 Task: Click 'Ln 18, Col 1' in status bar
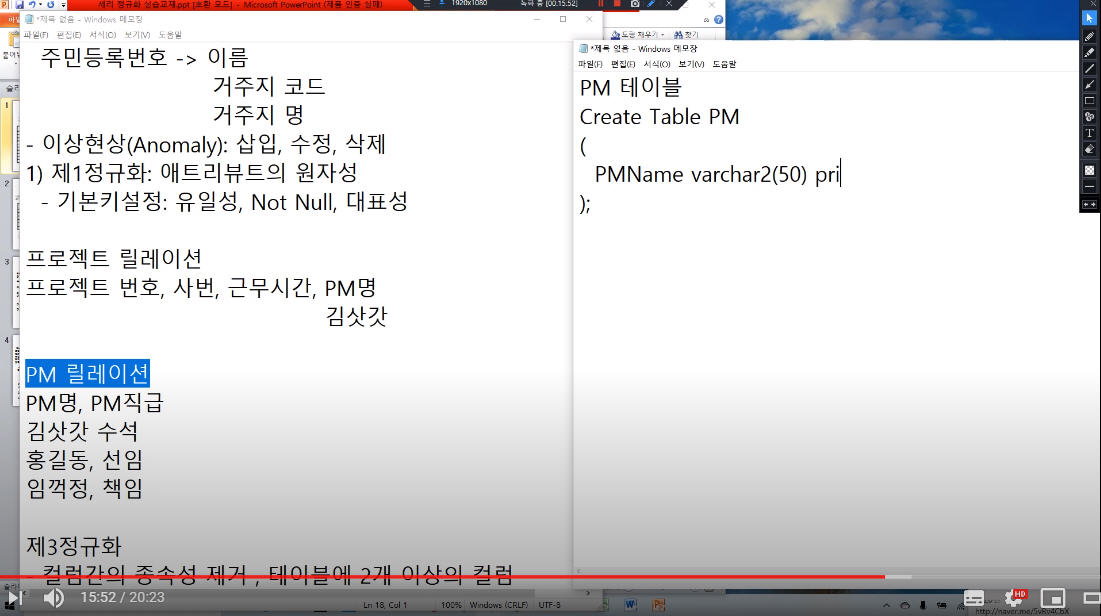[385, 605]
